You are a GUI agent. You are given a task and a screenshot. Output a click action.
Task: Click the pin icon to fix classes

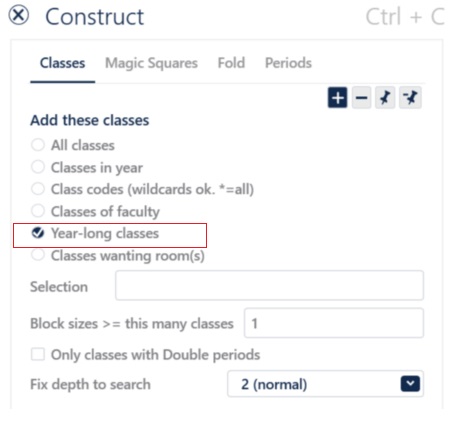[x=385, y=98]
